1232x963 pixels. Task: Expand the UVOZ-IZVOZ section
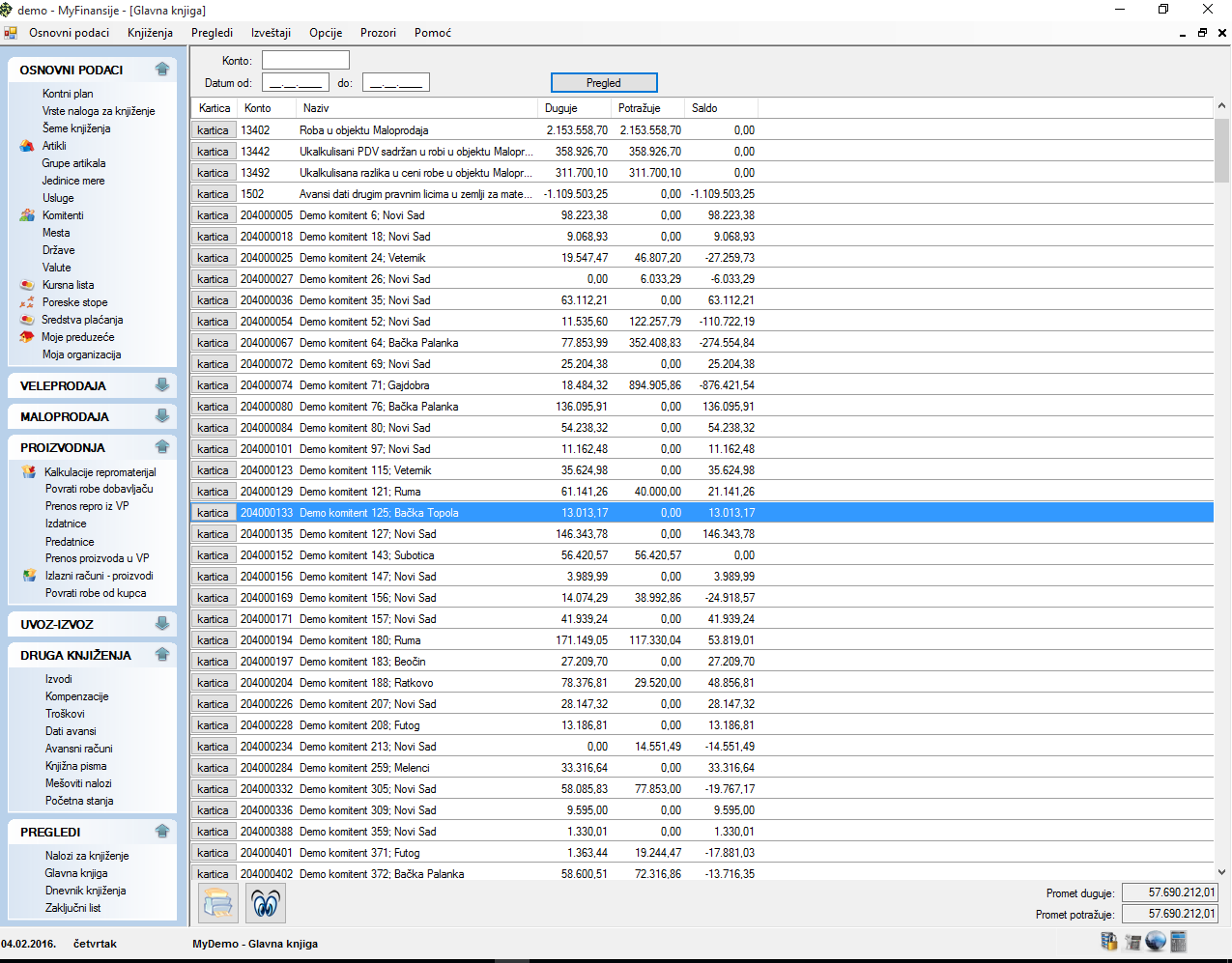coord(162,624)
